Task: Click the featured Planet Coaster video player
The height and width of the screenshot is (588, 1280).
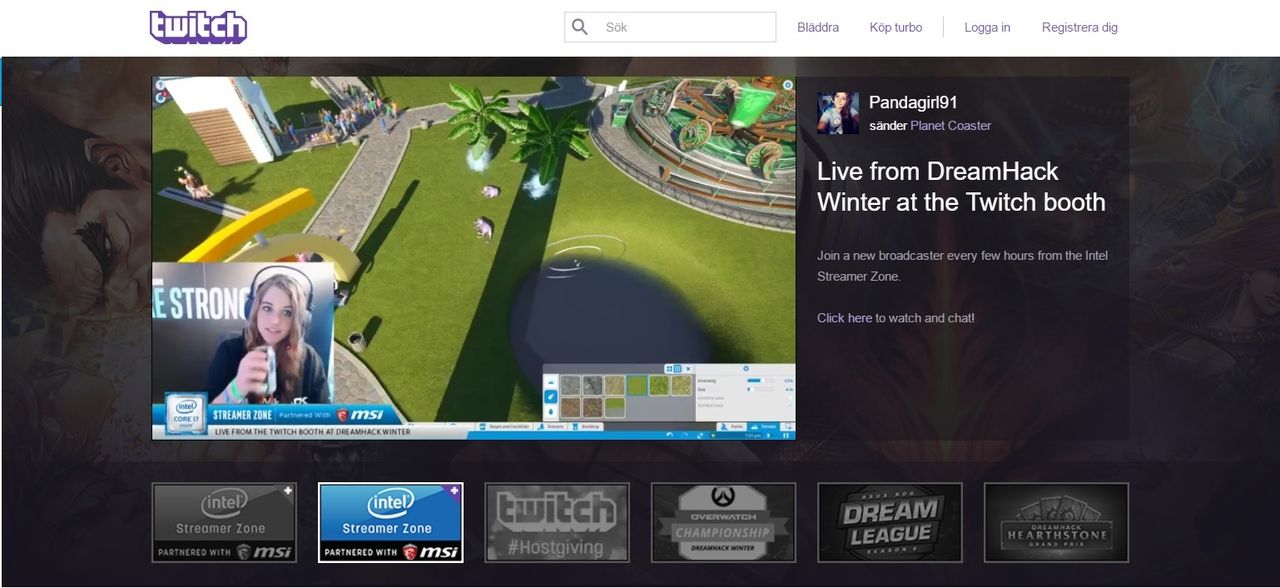Action: [474, 258]
